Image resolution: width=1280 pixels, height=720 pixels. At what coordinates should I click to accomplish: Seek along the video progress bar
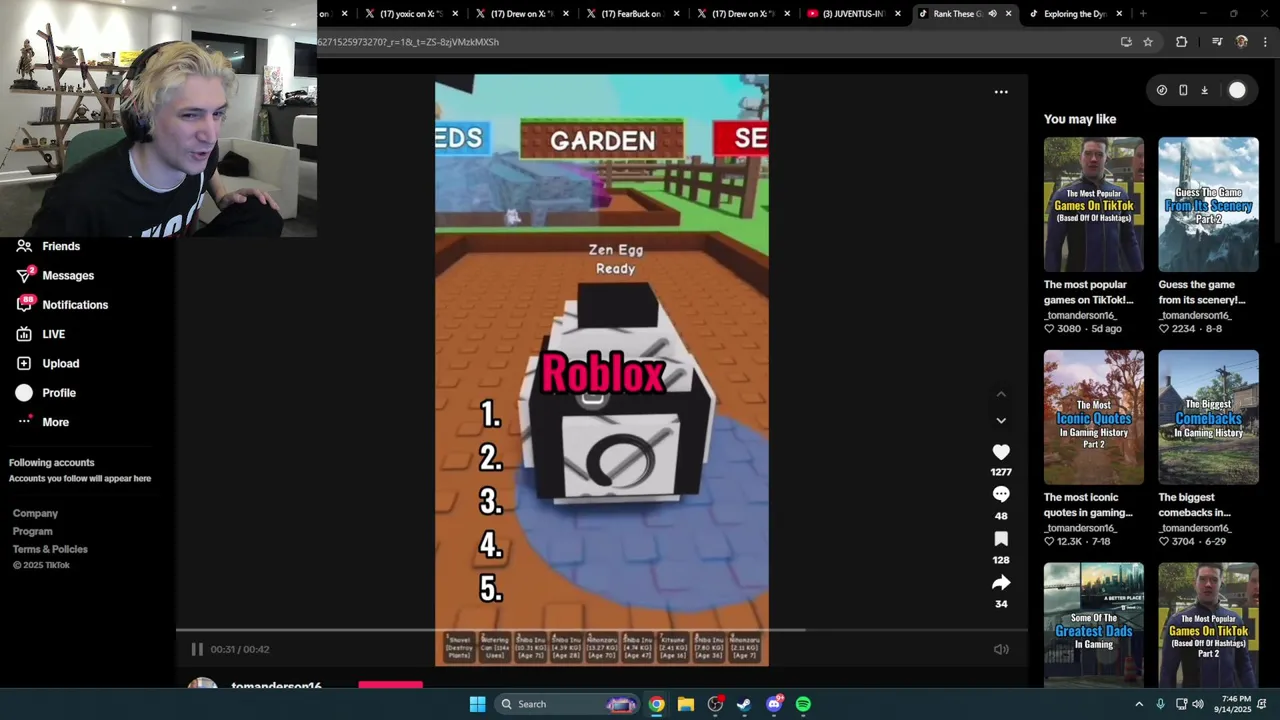coord(602,630)
